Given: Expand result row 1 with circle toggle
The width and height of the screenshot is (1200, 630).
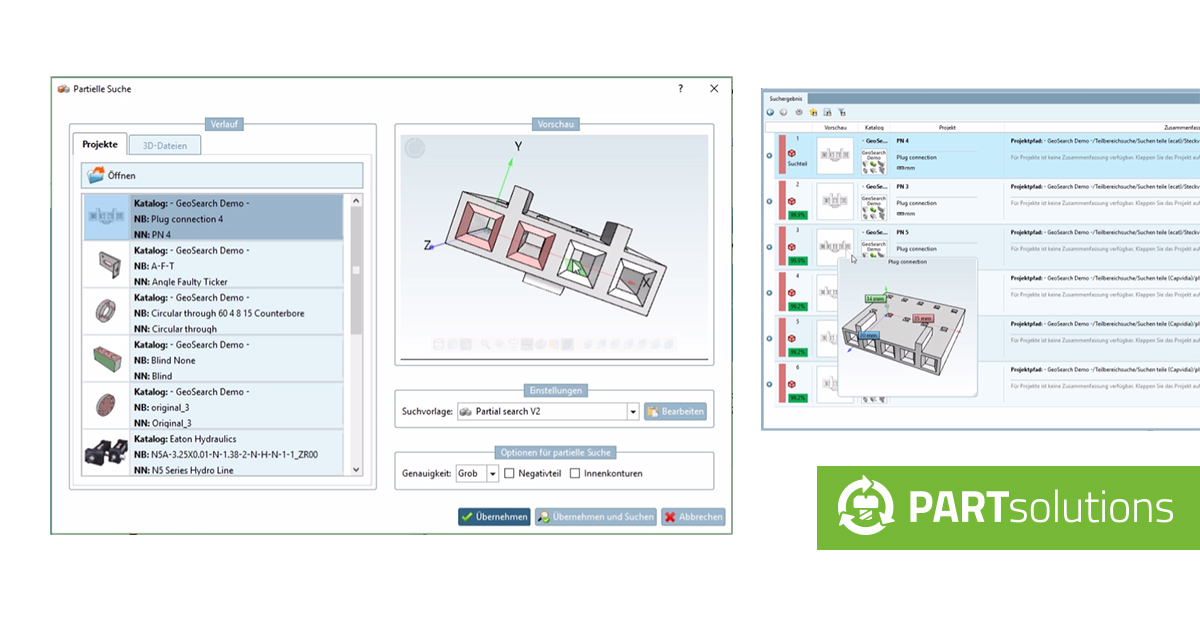Looking at the screenshot, I should 769,156.
